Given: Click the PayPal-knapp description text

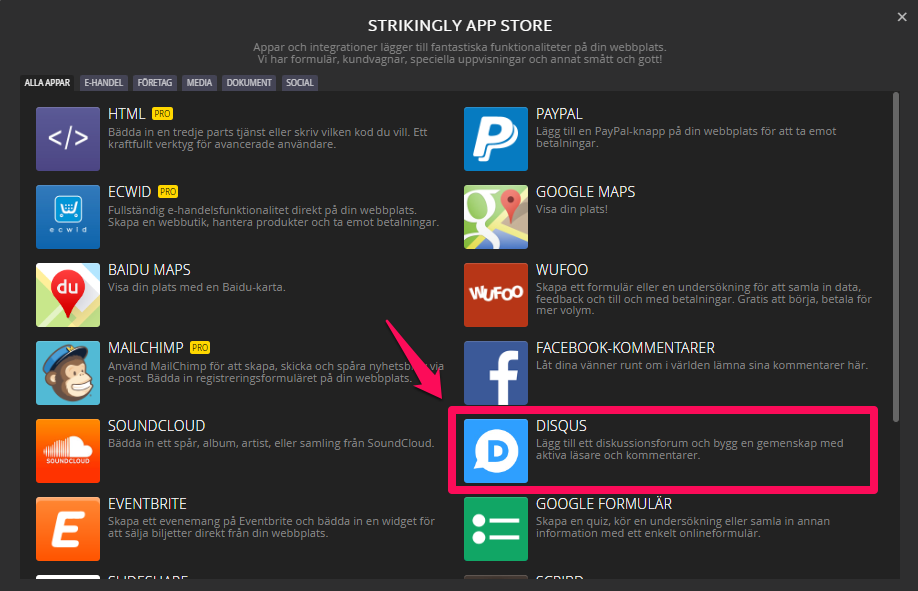Looking at the screenshot, I should [x=686, y=137].
